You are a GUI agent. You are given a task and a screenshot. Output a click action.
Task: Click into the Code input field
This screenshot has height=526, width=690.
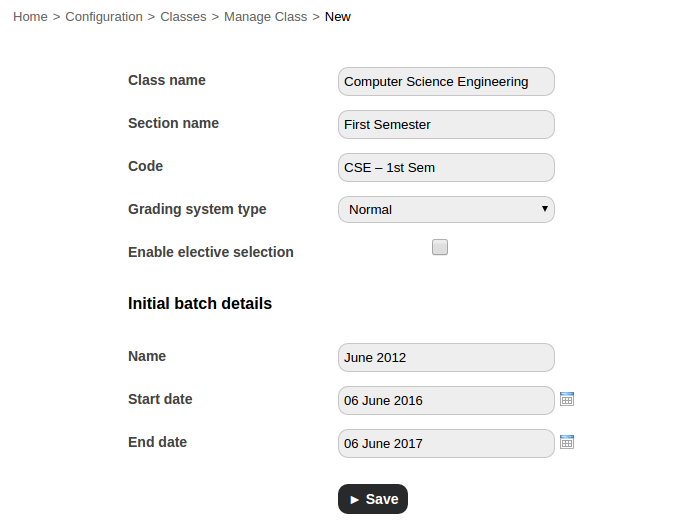pyautogui.click(x=446, y=168)
